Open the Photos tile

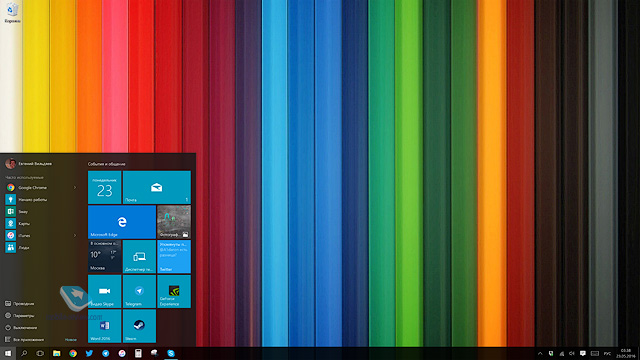point(174,222)
